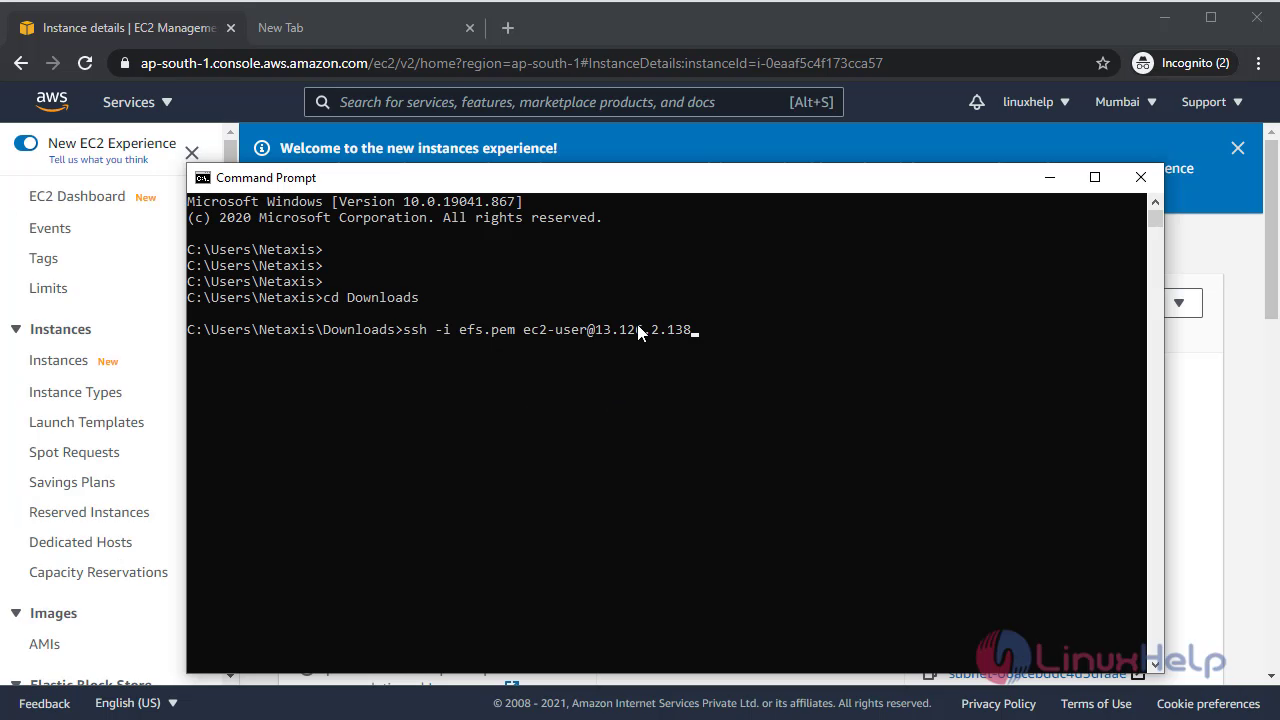
Task: Open the Chrome three-dot menu
Action: tap(1256, 63)
